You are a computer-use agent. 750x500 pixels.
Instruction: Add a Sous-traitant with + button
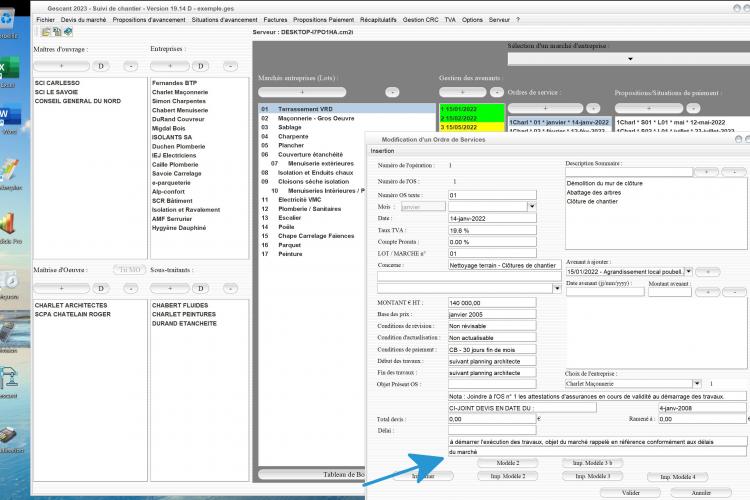170,289
